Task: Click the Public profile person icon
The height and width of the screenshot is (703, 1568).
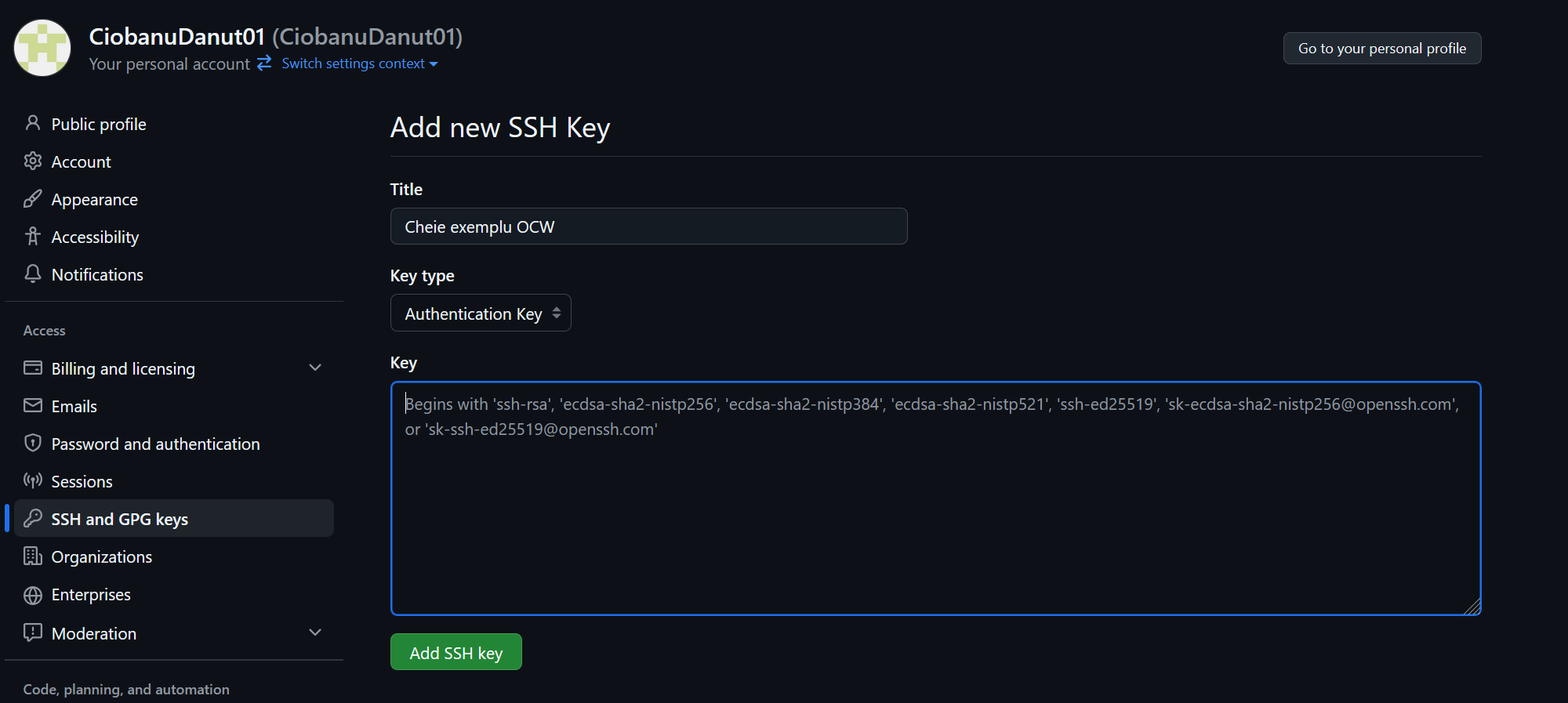Action: [33, 123]
